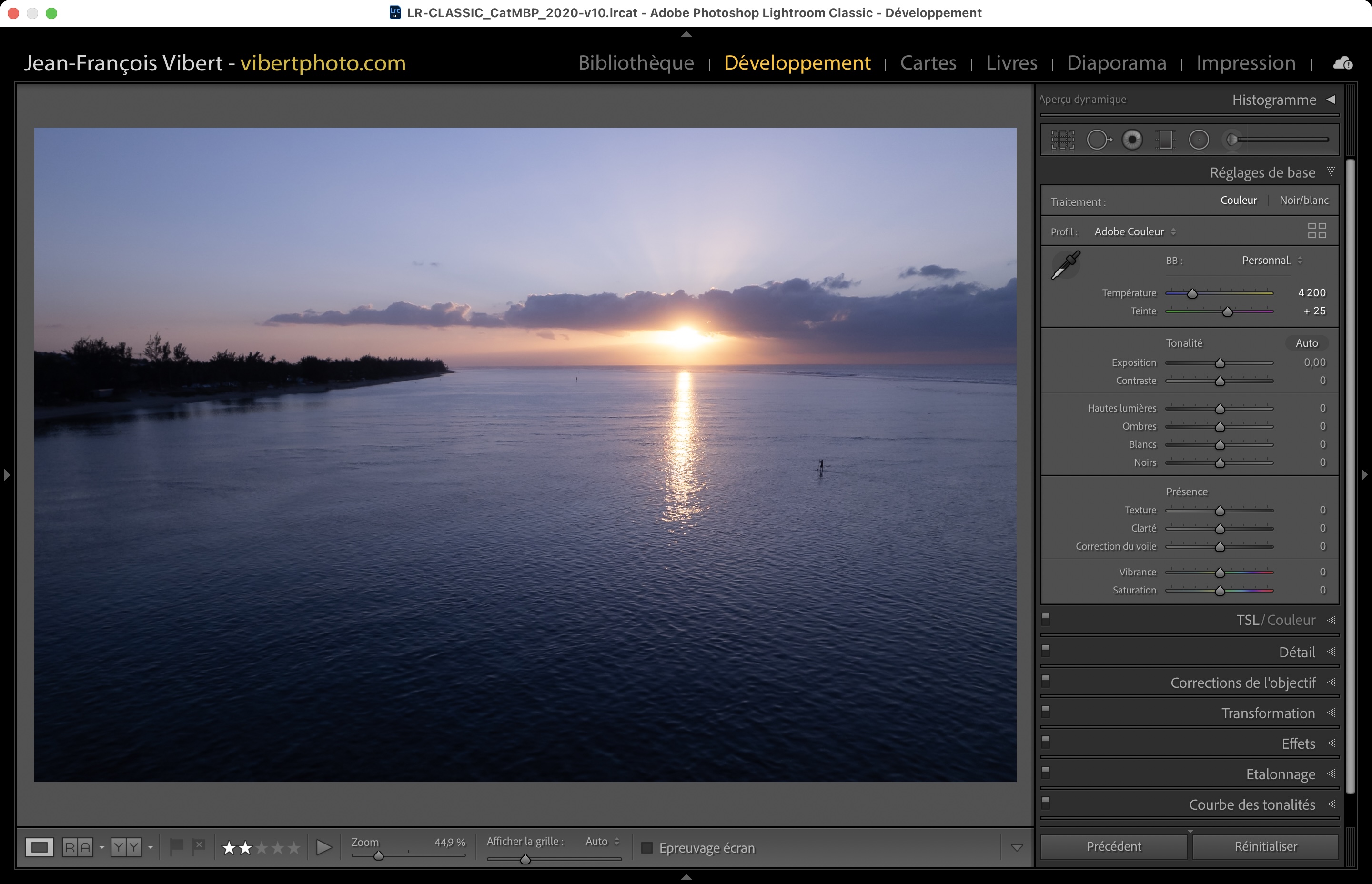
Task: Switch to the Bibliothèque module
Action: point(636,62)
